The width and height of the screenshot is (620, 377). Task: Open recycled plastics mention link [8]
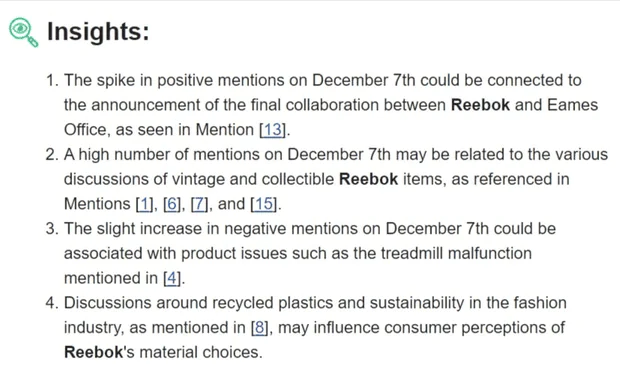click(x=260, y=328)
